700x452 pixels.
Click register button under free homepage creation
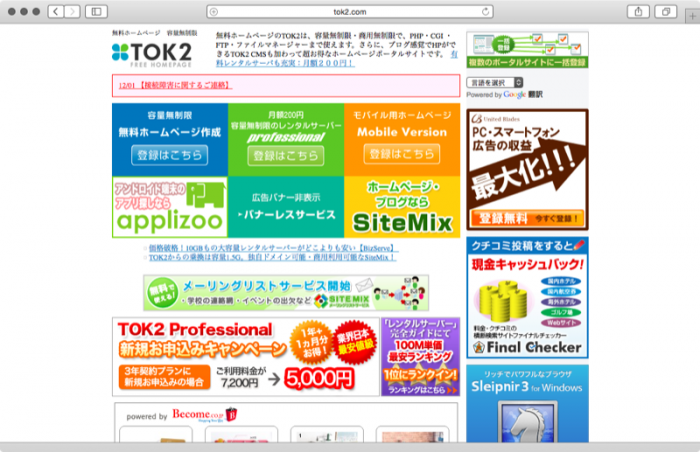point(170,155)
